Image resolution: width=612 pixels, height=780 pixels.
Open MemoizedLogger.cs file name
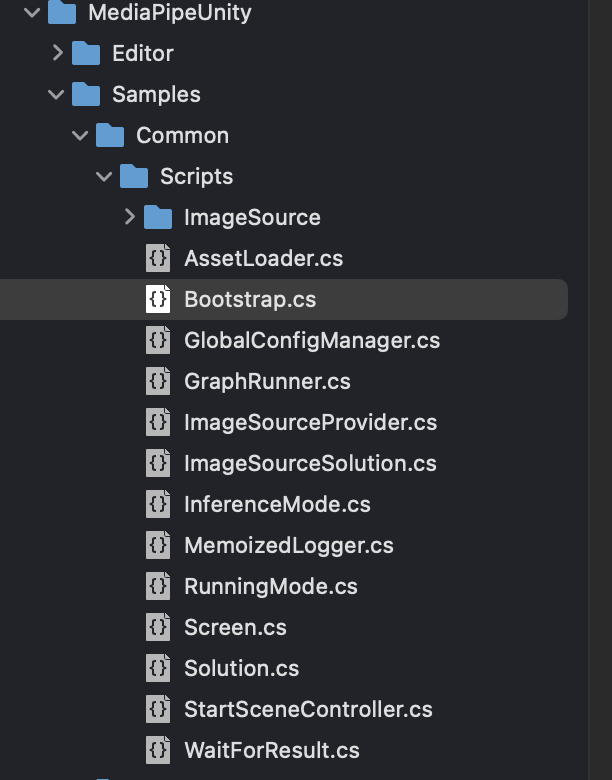tap(289, 546)
